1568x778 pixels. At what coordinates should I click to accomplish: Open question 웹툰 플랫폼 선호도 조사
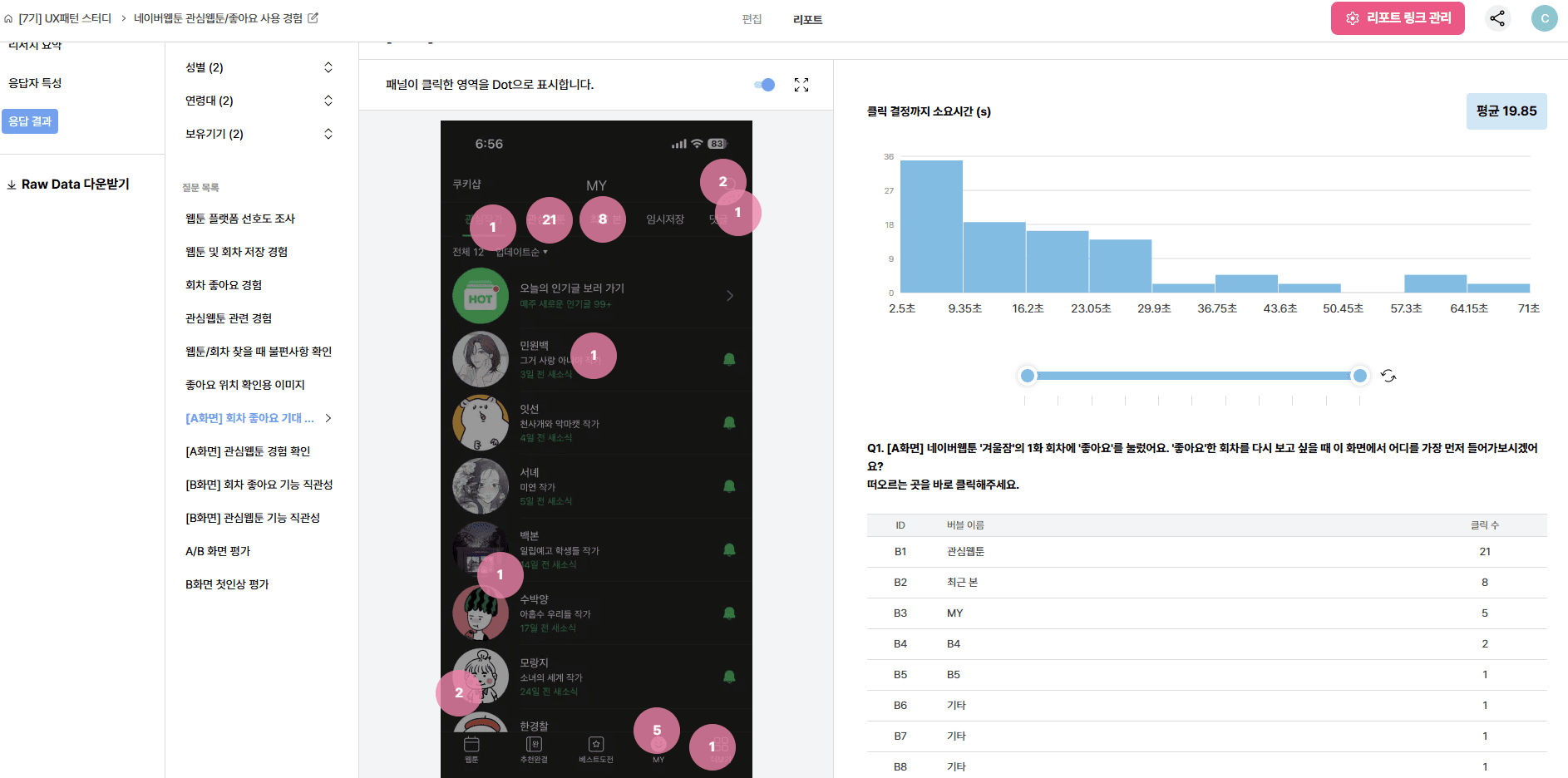click(x=240, y=219)
